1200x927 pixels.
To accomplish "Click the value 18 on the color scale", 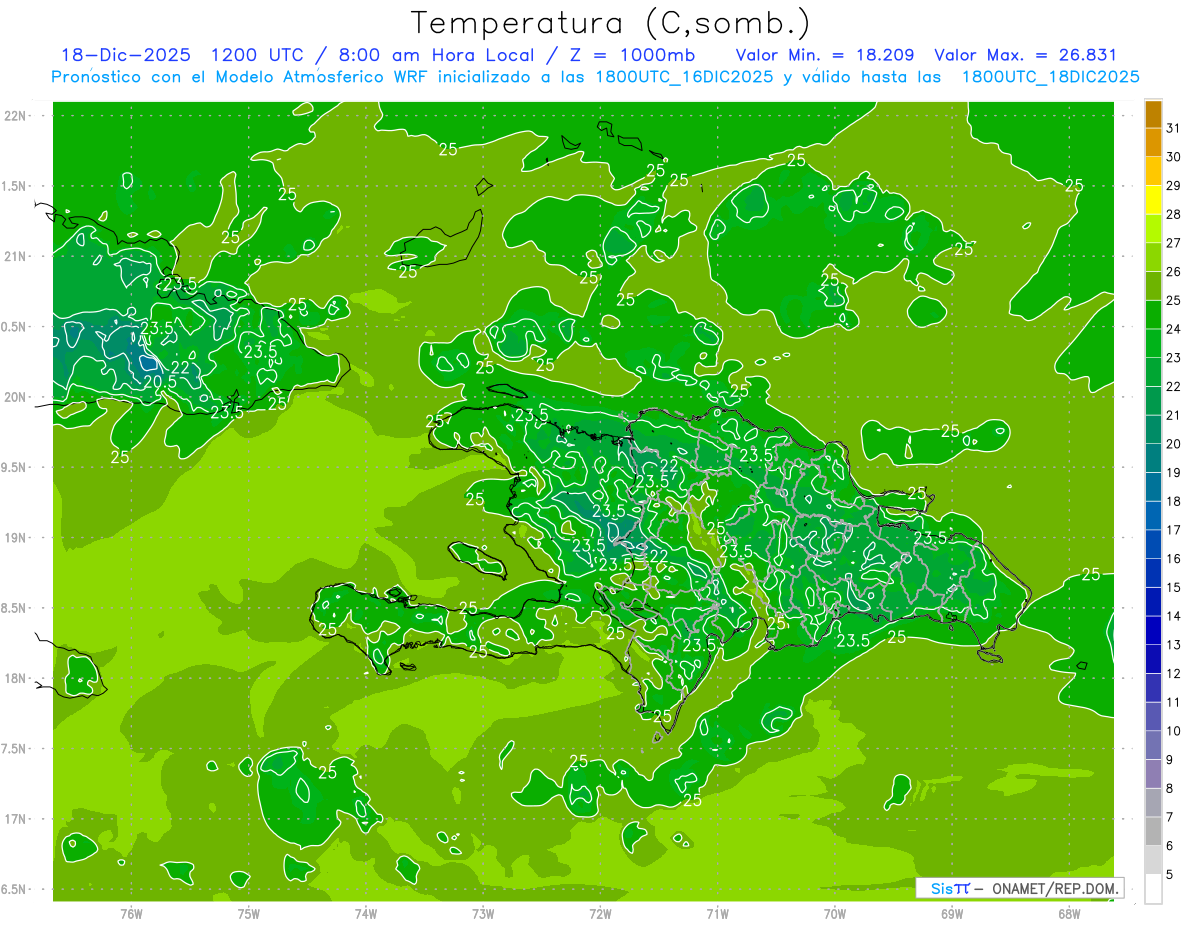I will click(1174, 501).
